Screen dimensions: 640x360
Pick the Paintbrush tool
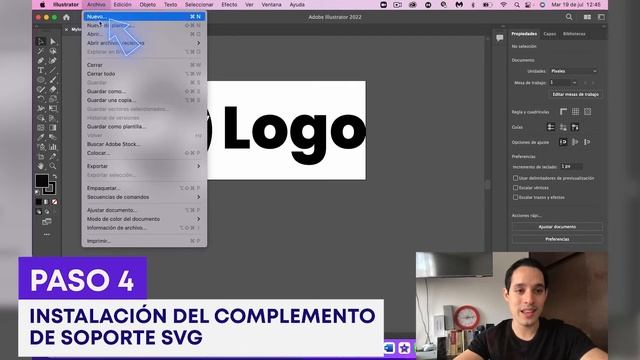coord(53,80)
